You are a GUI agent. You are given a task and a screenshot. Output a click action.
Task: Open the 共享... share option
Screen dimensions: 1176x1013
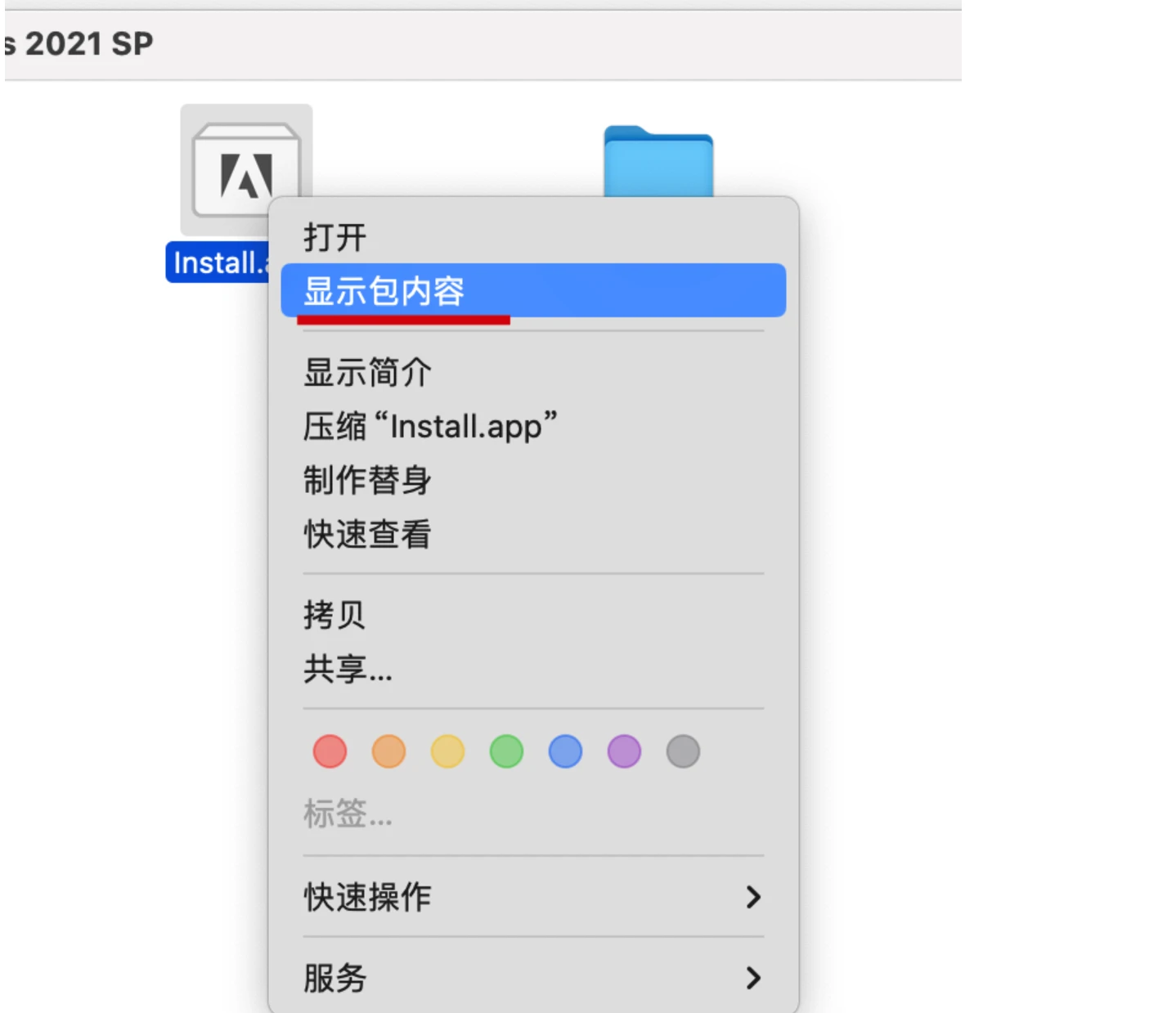click(x=533, y=669)
